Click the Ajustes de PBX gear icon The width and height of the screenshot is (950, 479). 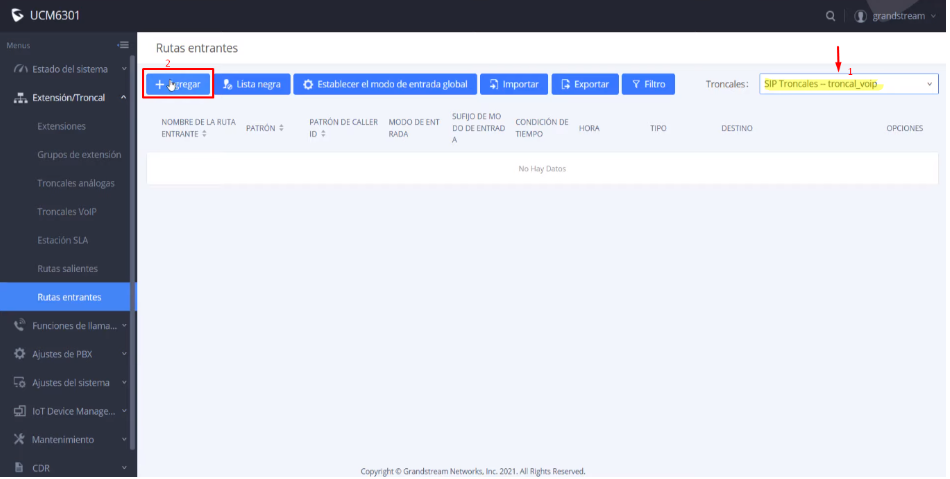point(20,354)
